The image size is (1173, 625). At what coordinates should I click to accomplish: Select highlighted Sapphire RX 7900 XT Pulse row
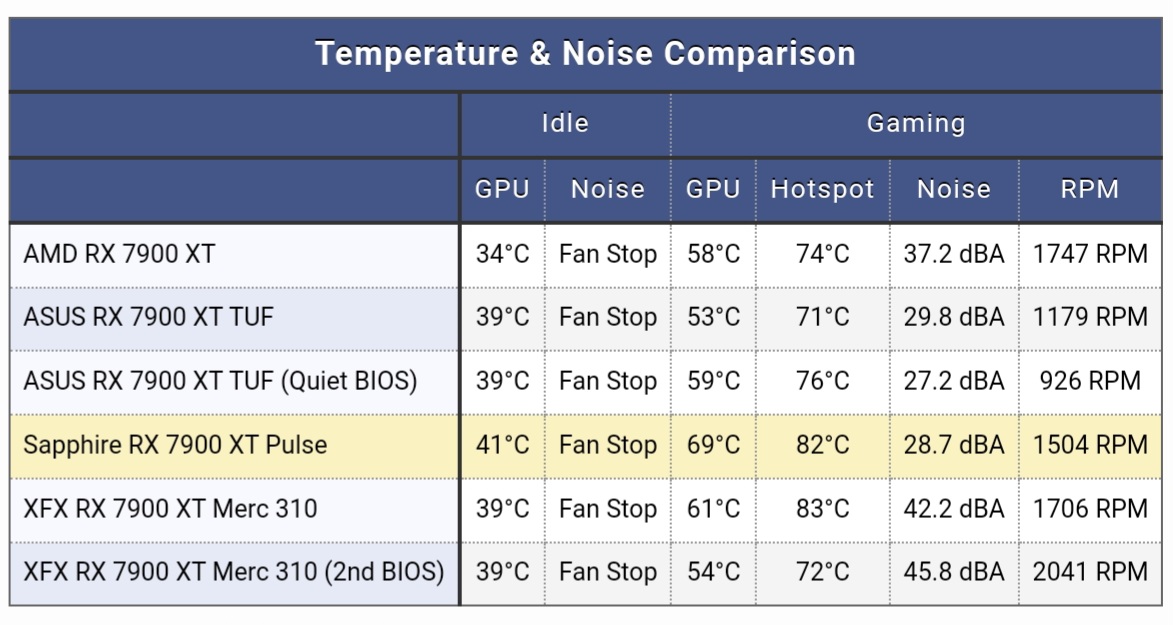(585, 446)
